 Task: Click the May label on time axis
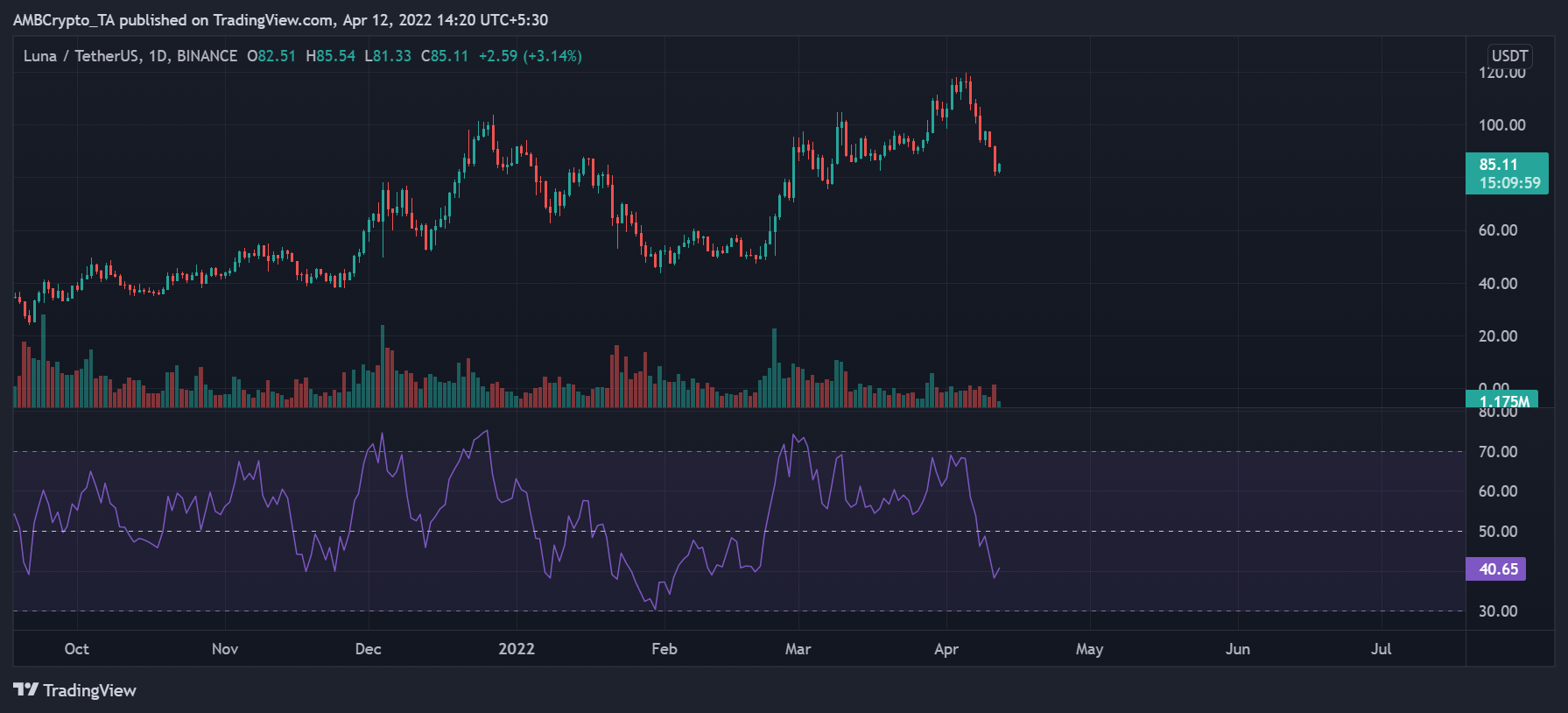point(1089,648)
